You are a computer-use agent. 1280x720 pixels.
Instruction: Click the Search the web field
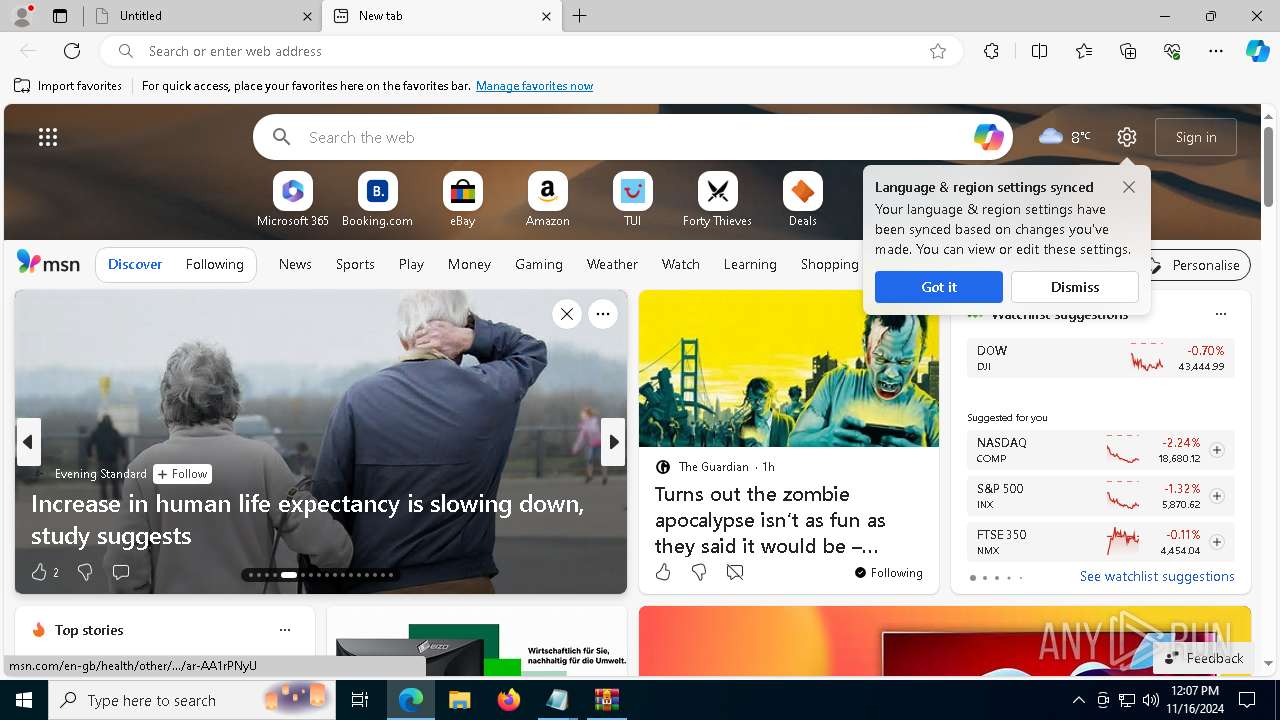[x=633, y=137]
